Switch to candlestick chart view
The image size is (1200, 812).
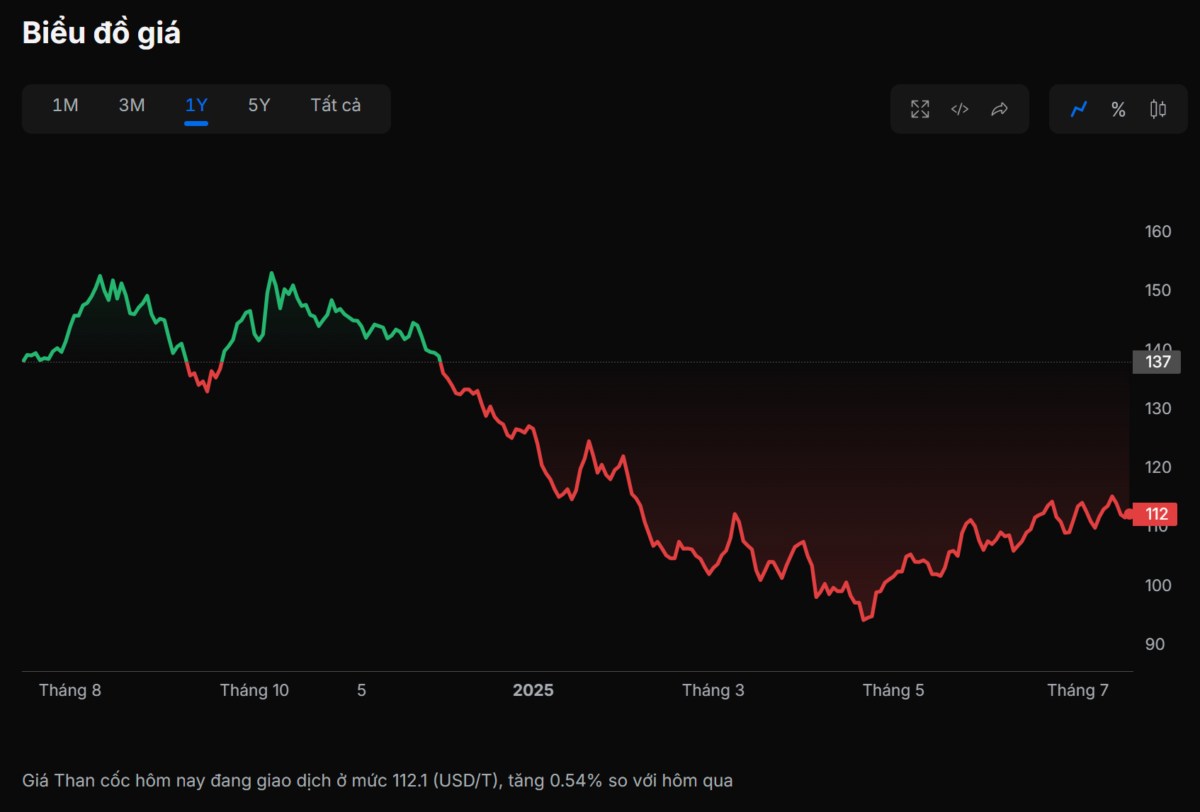click(x=1158, y=109)
